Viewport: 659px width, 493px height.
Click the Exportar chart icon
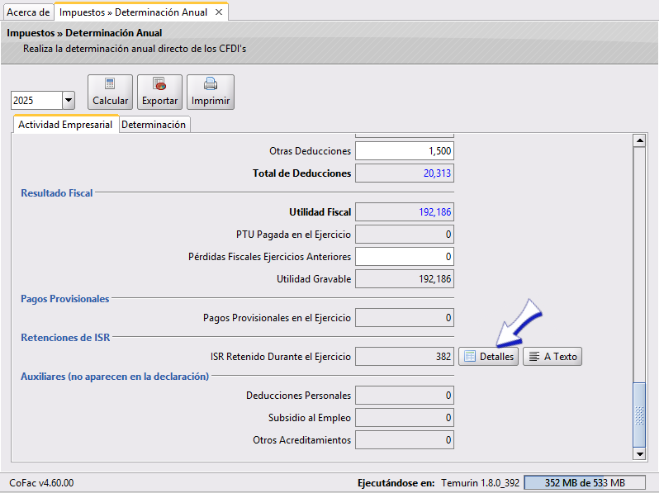(160, 84)
